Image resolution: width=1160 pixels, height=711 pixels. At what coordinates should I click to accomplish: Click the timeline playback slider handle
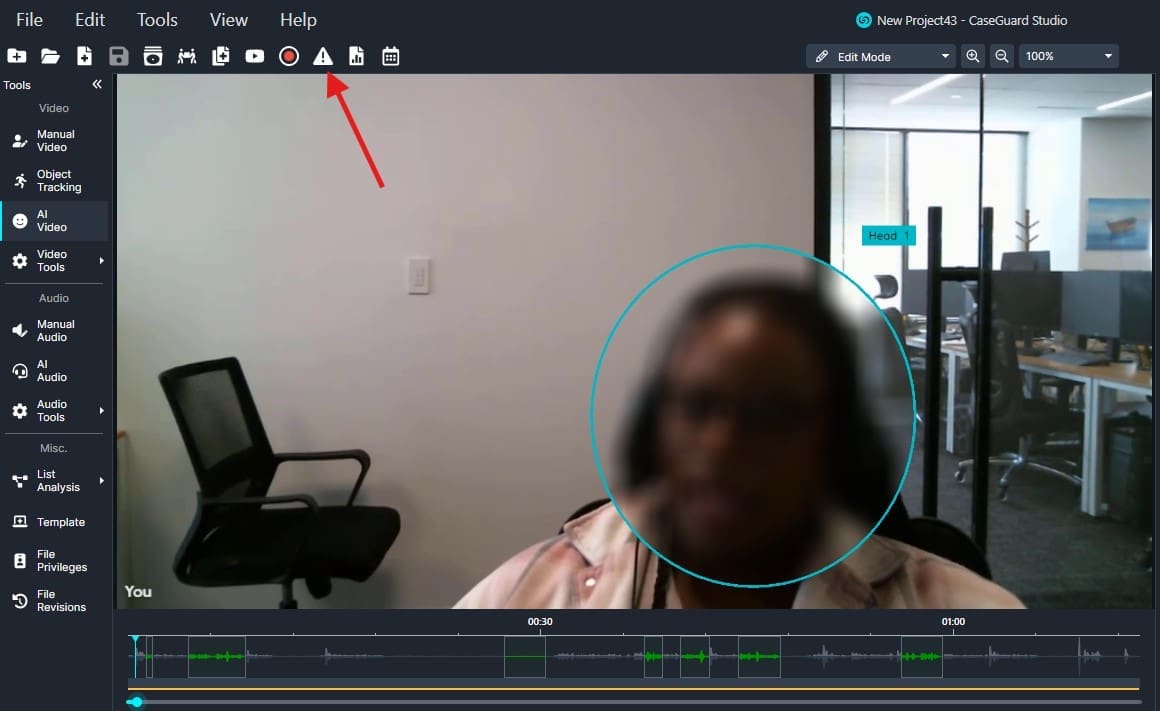(136, 702)
